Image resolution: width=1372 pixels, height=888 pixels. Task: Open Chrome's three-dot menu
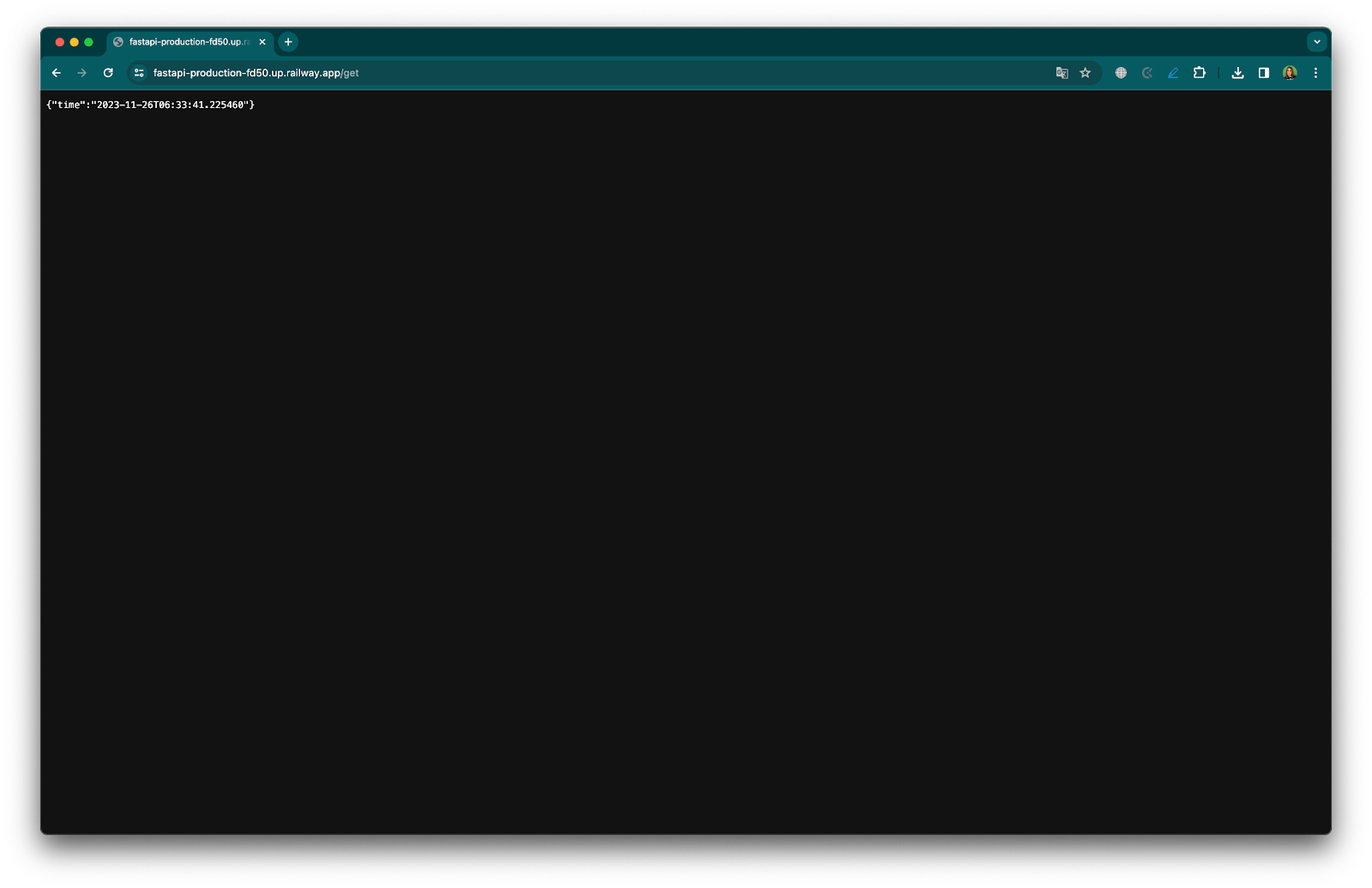[1315, 73]
